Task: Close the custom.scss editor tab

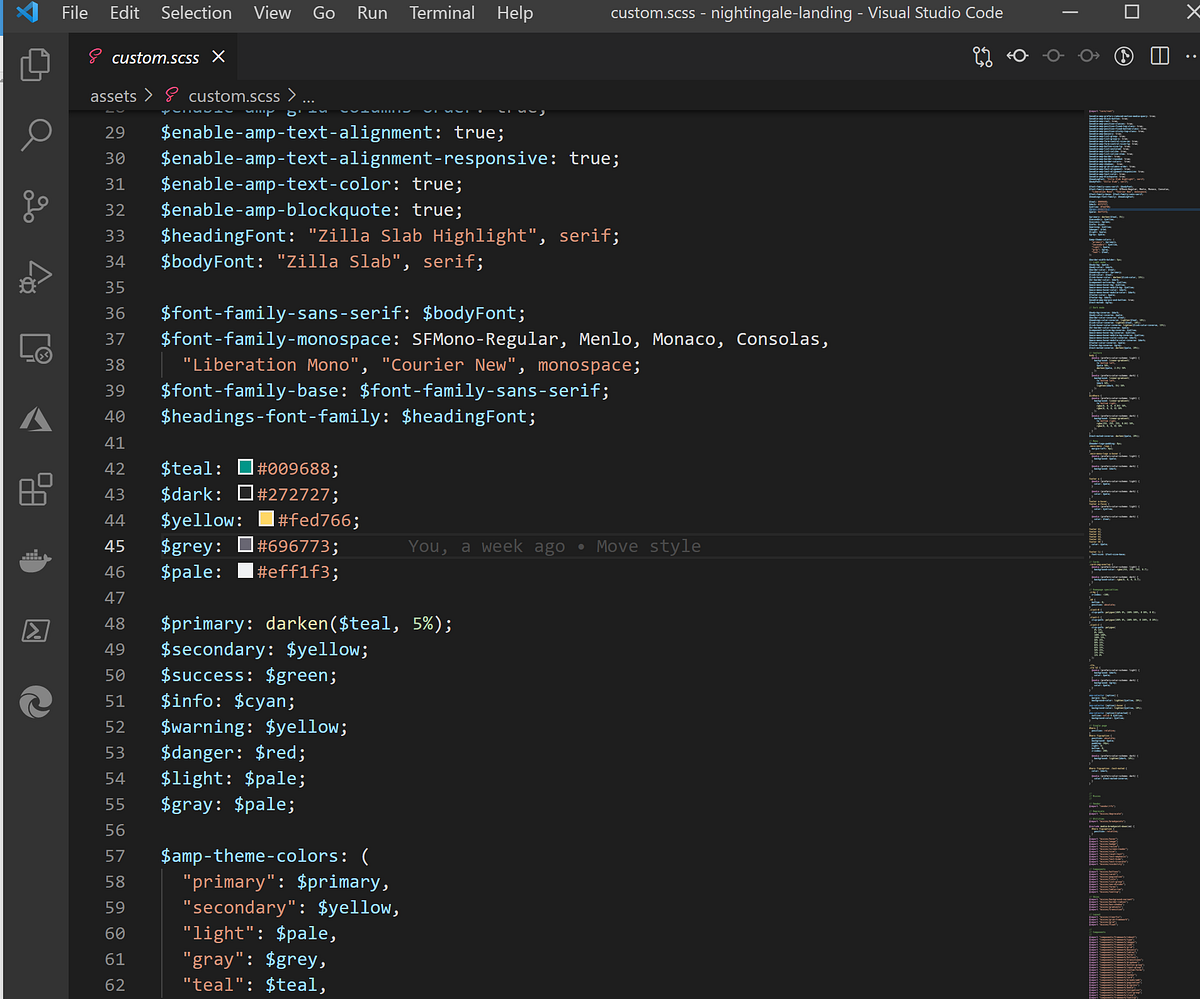Action: pos(218,57)
